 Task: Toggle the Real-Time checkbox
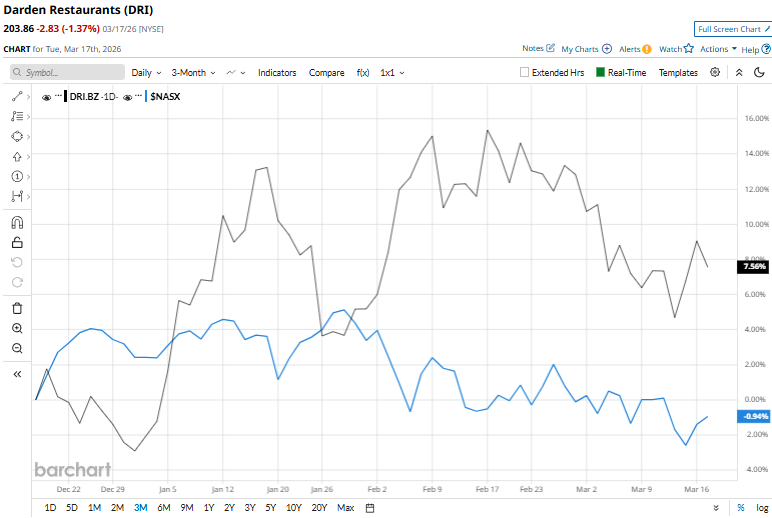pyautogui.click(x=601, y=73)
